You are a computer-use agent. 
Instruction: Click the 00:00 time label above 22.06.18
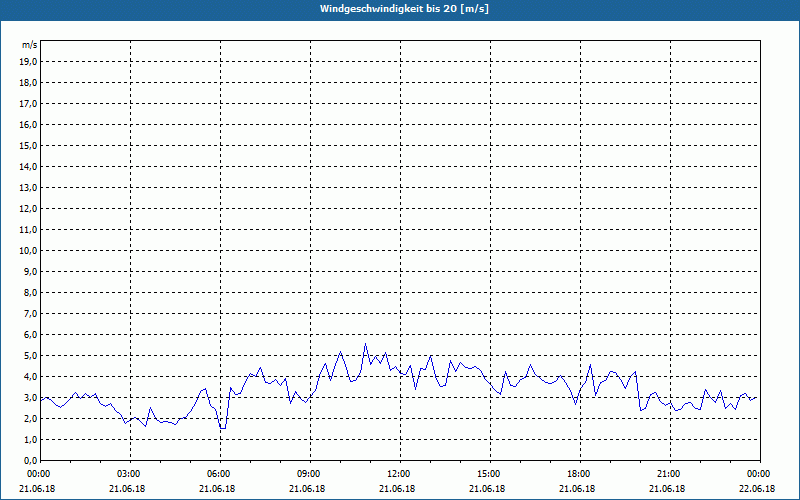click(x=758, y=474)
